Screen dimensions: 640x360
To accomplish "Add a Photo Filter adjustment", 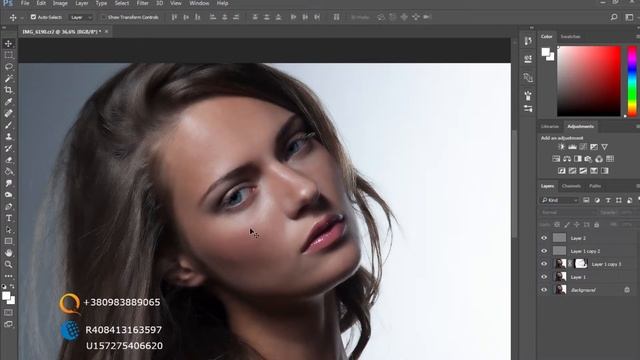I will 588,159.
